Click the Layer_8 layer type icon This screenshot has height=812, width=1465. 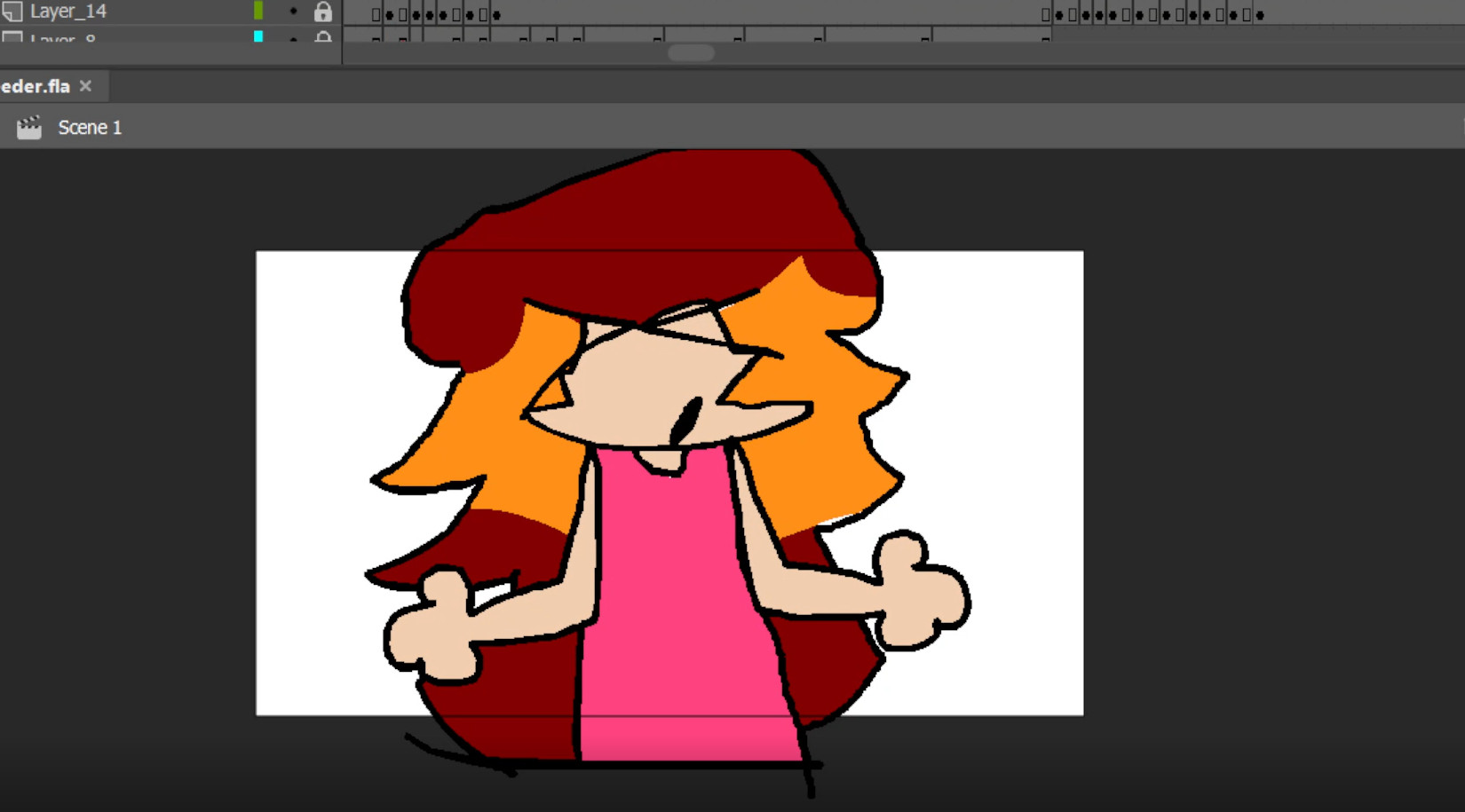(x=12, y=37)
